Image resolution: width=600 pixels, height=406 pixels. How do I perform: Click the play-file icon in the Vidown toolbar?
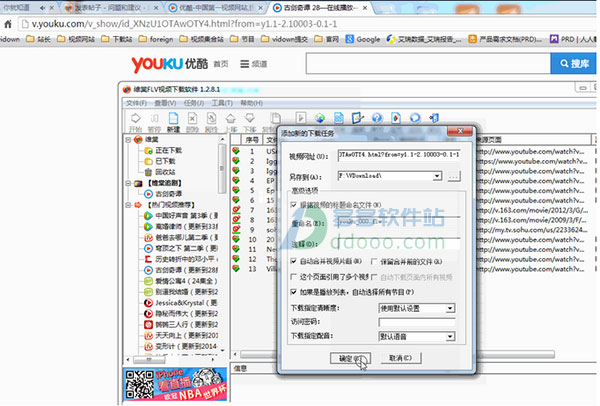tap(301, 118)
